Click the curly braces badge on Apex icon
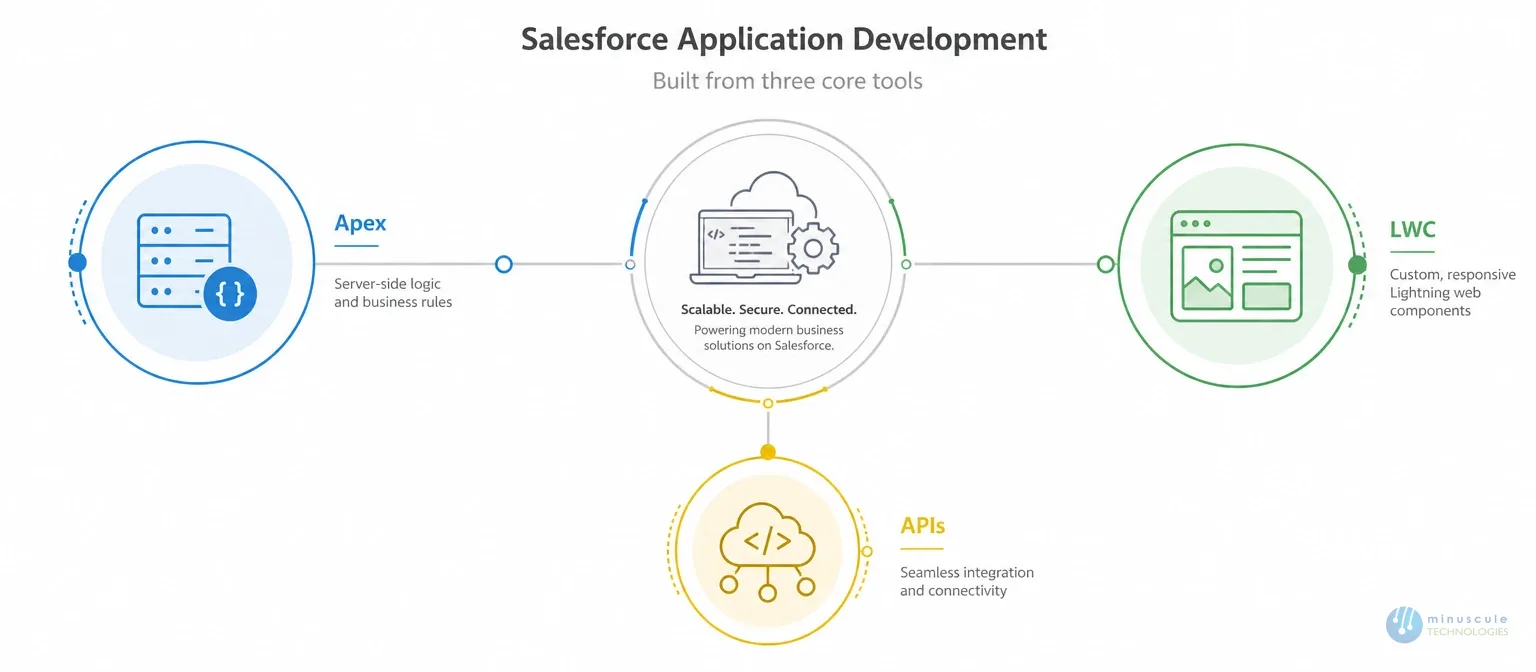The width and height of the screenshot is (1536, 672). tap(229, 294)
